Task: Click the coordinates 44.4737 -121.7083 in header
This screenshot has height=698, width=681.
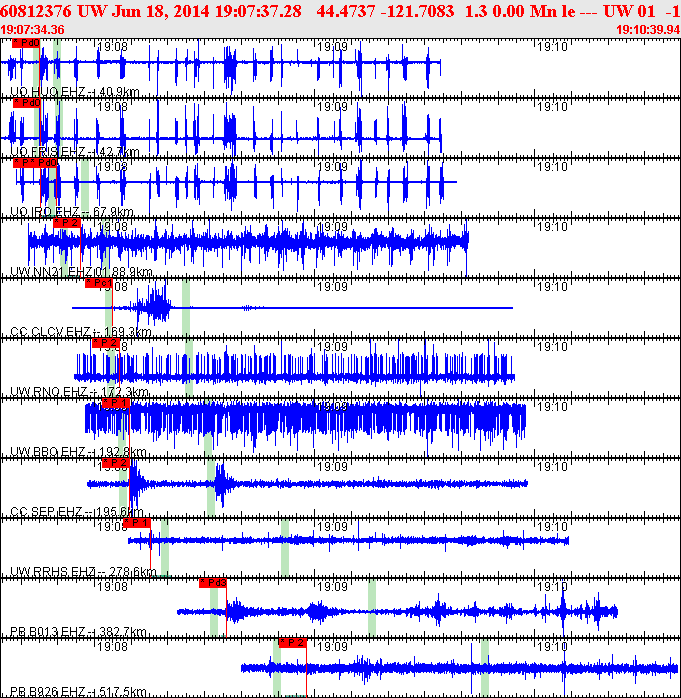Action: coord(385,12)
